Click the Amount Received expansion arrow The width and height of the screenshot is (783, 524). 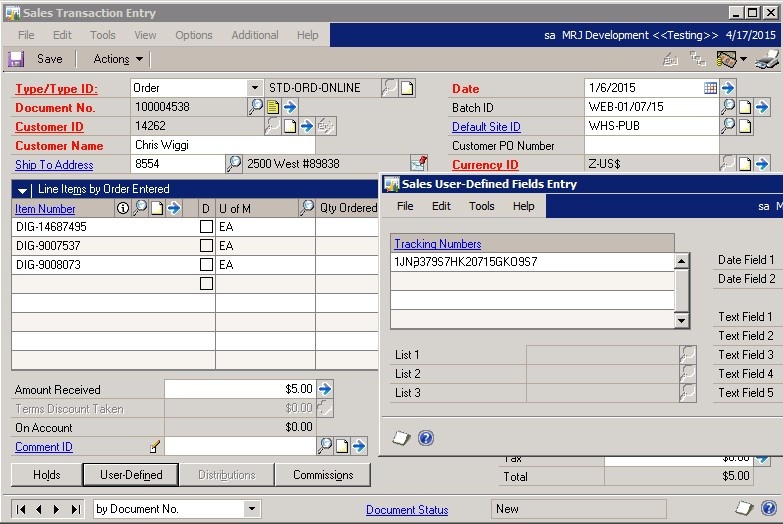coord(325,389)
